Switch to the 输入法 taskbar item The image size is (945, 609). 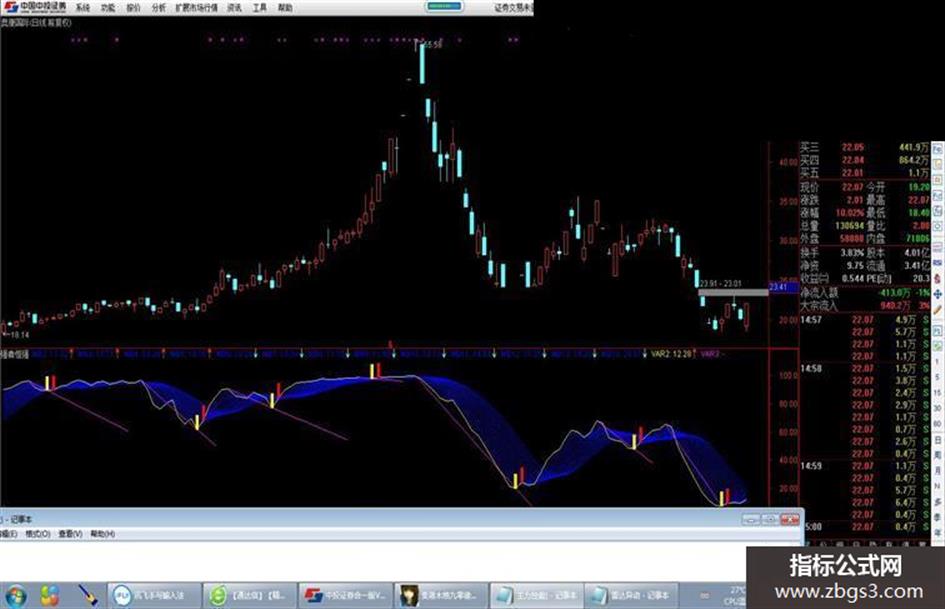pos(154,596)
